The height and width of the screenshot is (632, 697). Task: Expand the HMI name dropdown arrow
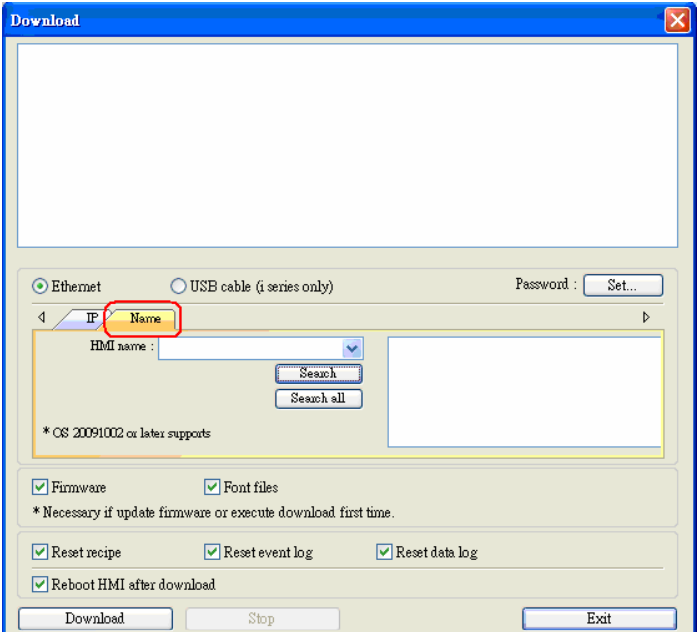click(352, 348)
